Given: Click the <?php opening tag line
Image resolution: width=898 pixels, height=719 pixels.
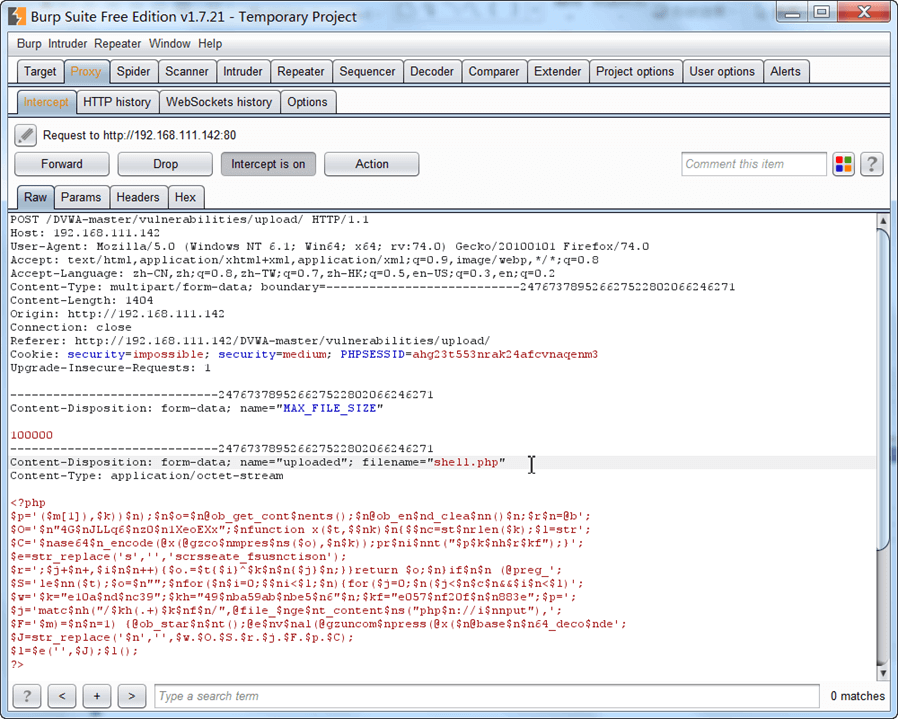Looking at the screenshot, I should pos(28,503).
